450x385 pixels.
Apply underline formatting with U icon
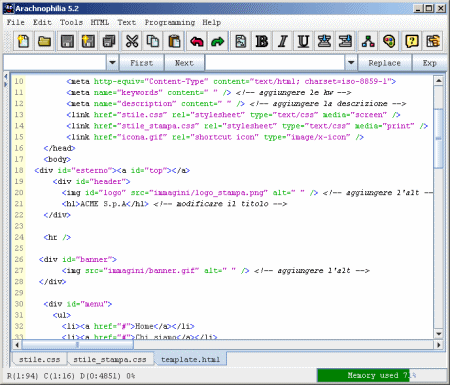point(303,41)
